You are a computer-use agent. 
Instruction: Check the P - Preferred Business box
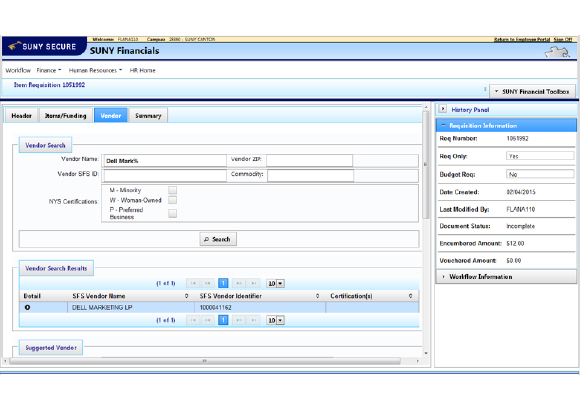(172, 213)
